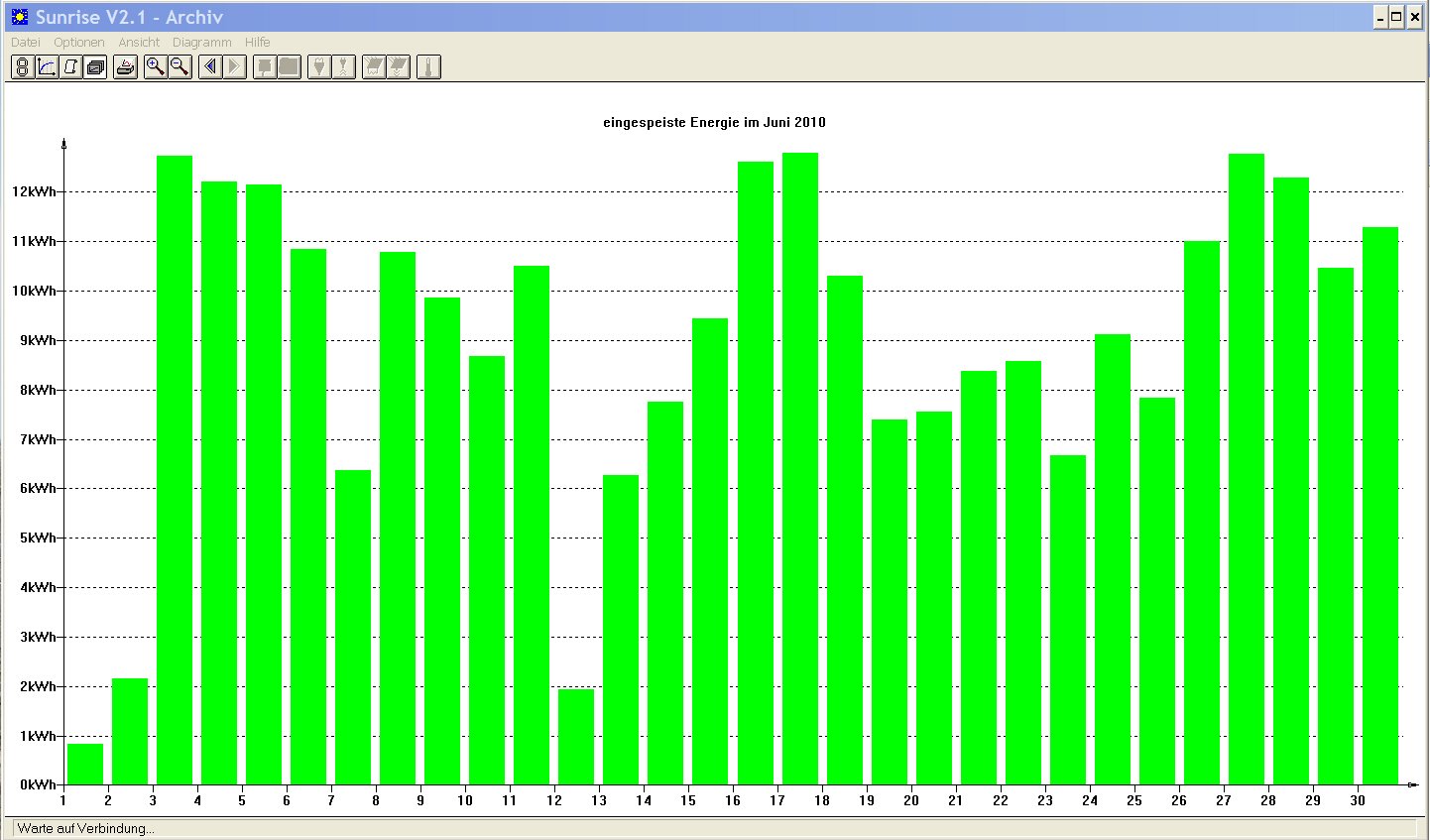Click the 3kWh y-axis label

38,637
